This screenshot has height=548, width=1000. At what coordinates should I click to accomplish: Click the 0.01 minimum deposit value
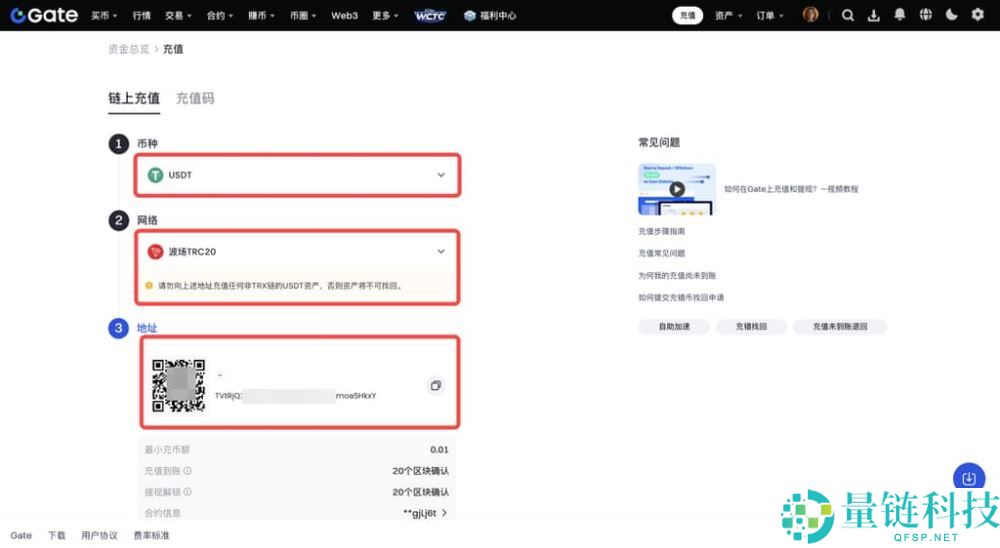coord(439,450)
